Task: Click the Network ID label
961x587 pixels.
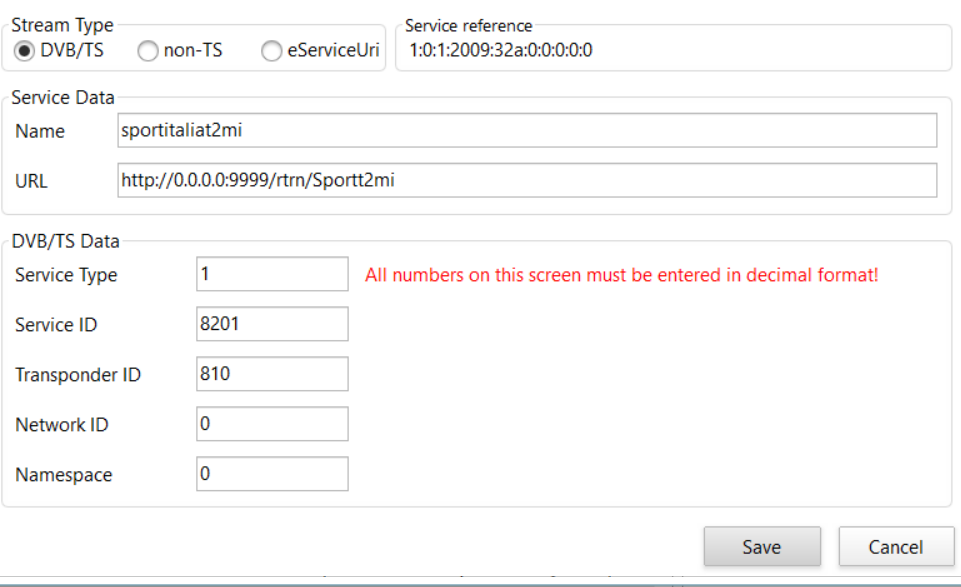Action: pyautogui.click(x=62, y=425)
